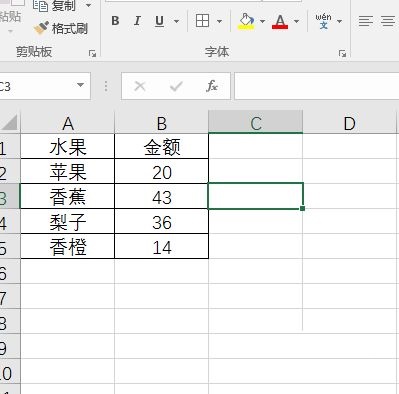This screenshot has height=394, width=399.
Task: Select row 6 header
Action: [x=10, y=271]
